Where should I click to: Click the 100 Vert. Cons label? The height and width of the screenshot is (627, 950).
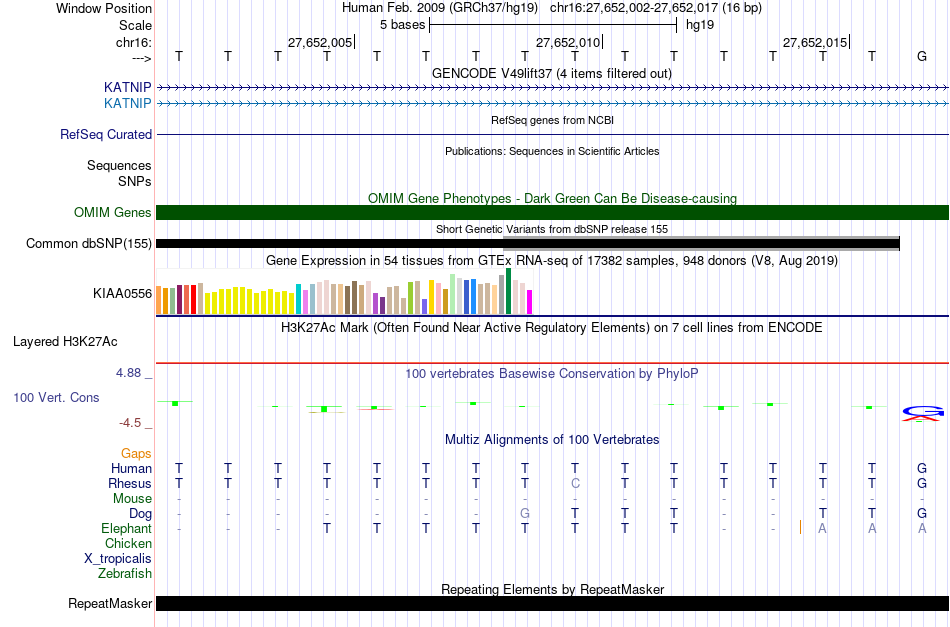click(56, 397)
